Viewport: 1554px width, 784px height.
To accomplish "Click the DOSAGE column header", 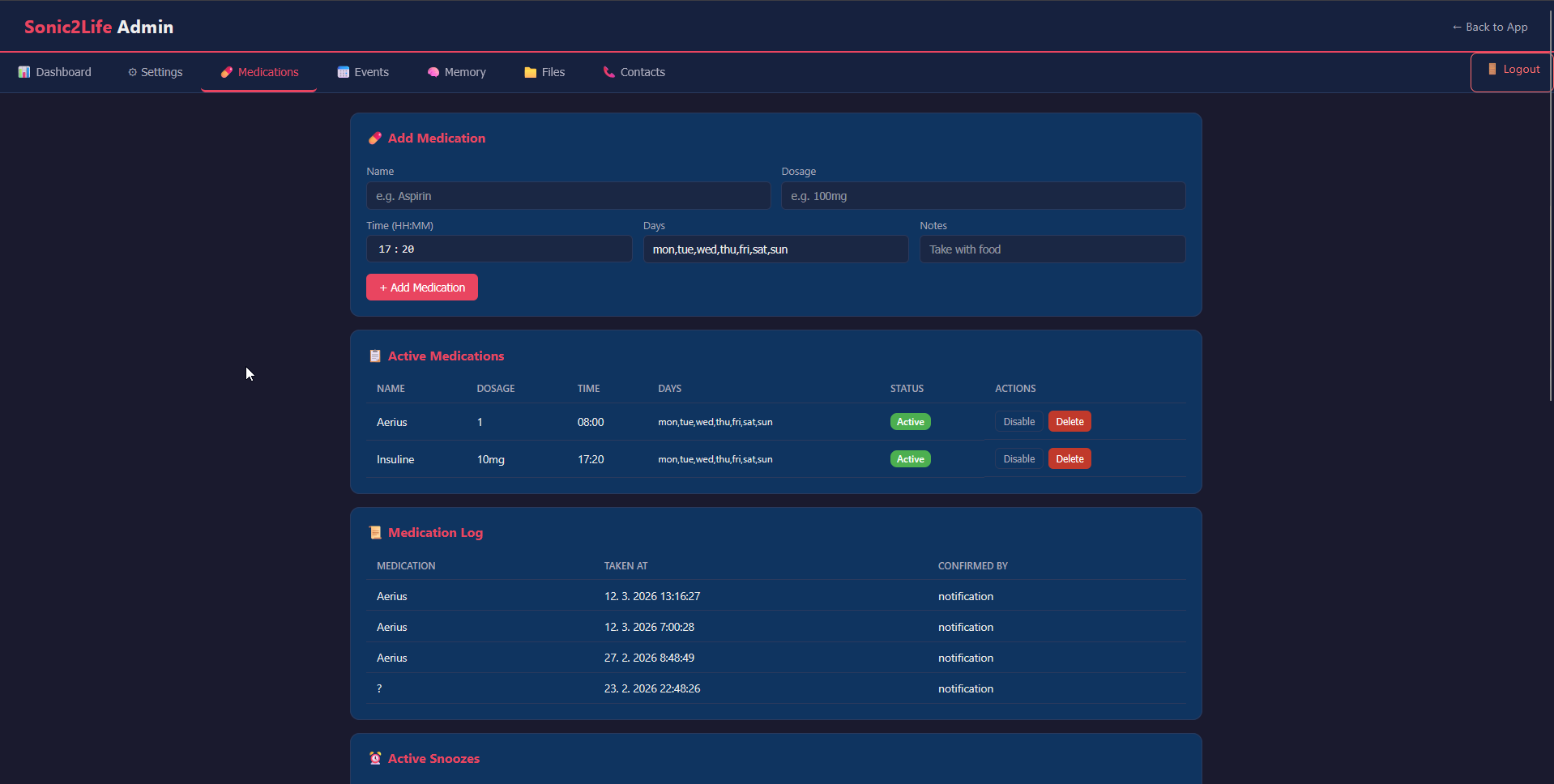I will [x=496, y=389].
